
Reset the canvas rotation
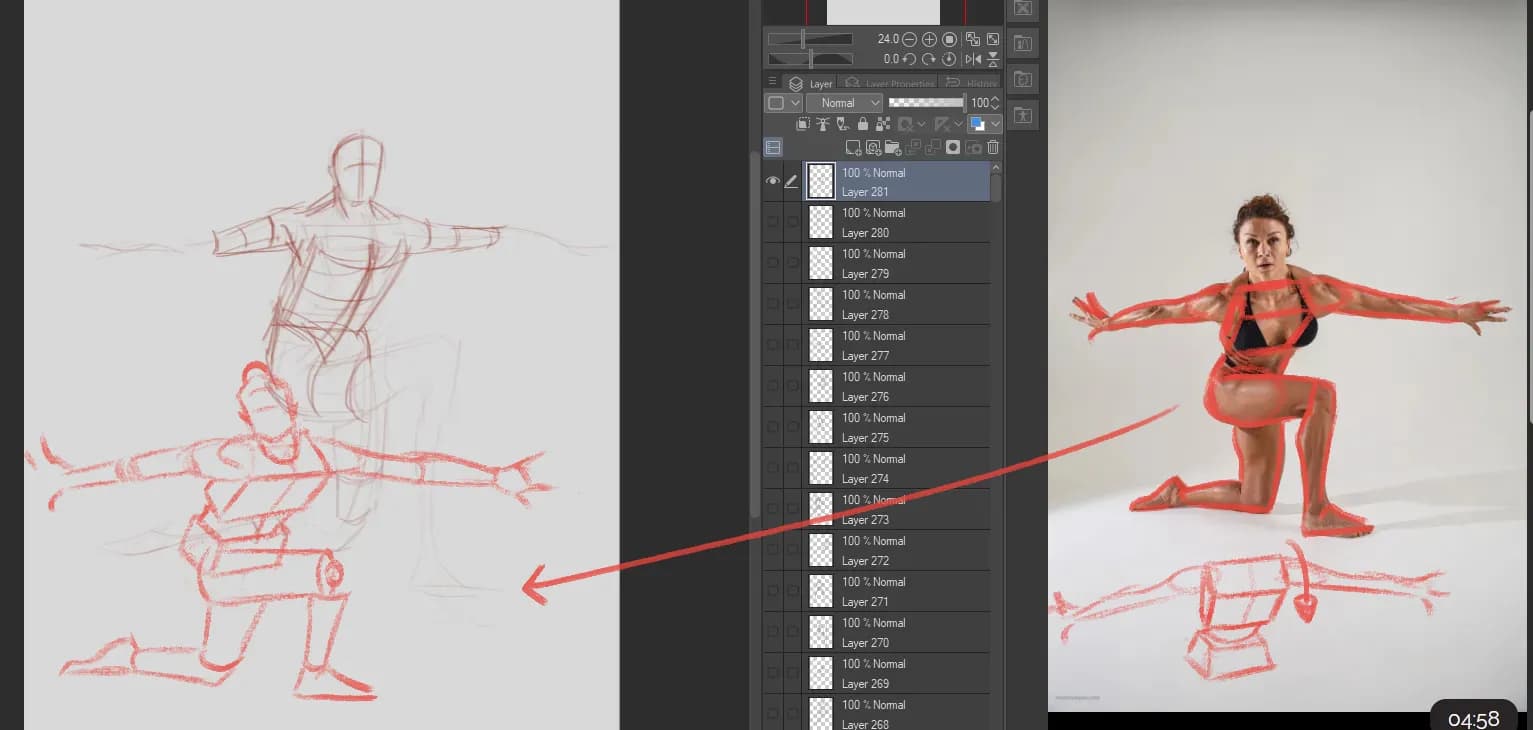click(x=949, y=59)
